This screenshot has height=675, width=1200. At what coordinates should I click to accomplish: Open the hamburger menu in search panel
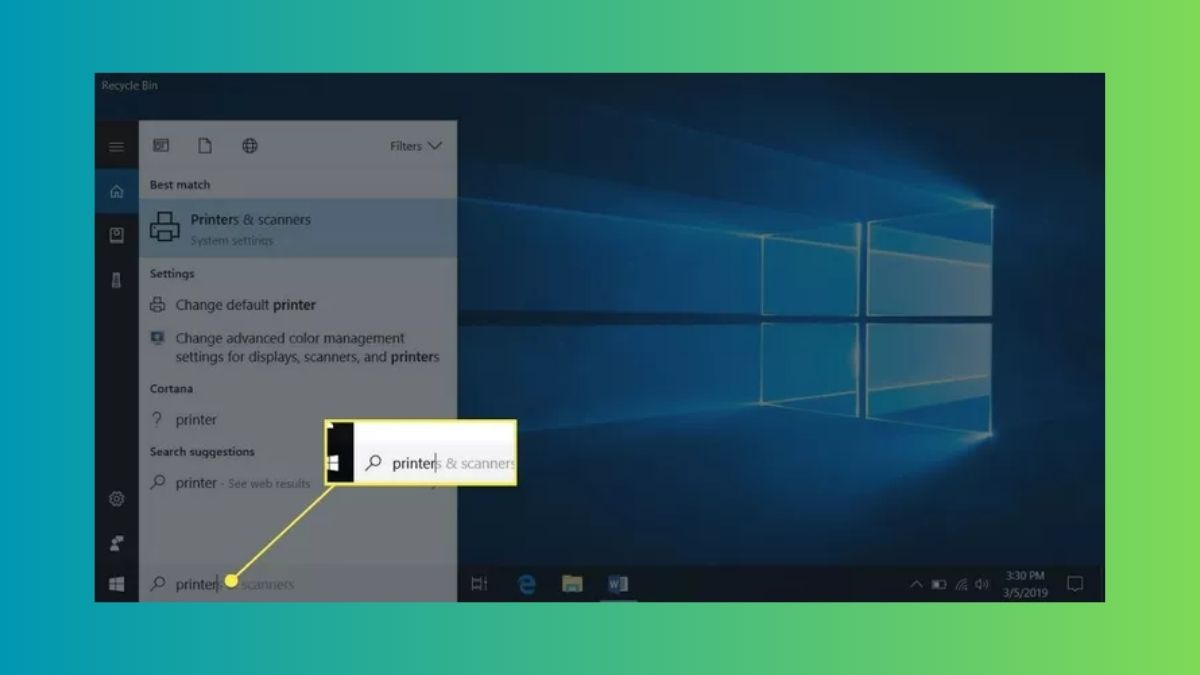tap(117, 147)
